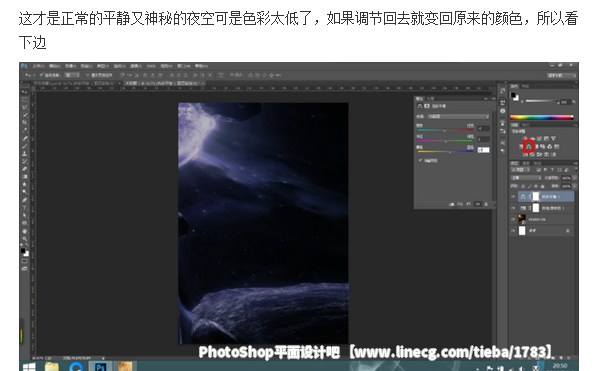Viewport: 607px width, 371px height.
Task: Select the Eraser tool
Action: 25,169
